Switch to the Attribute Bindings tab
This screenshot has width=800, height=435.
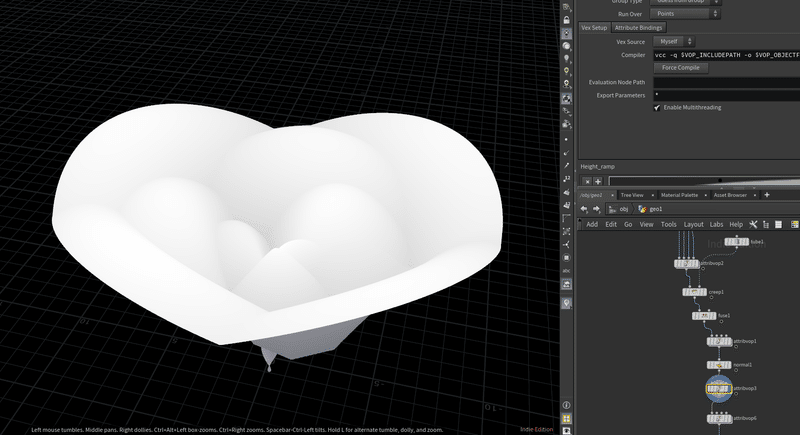638,28
